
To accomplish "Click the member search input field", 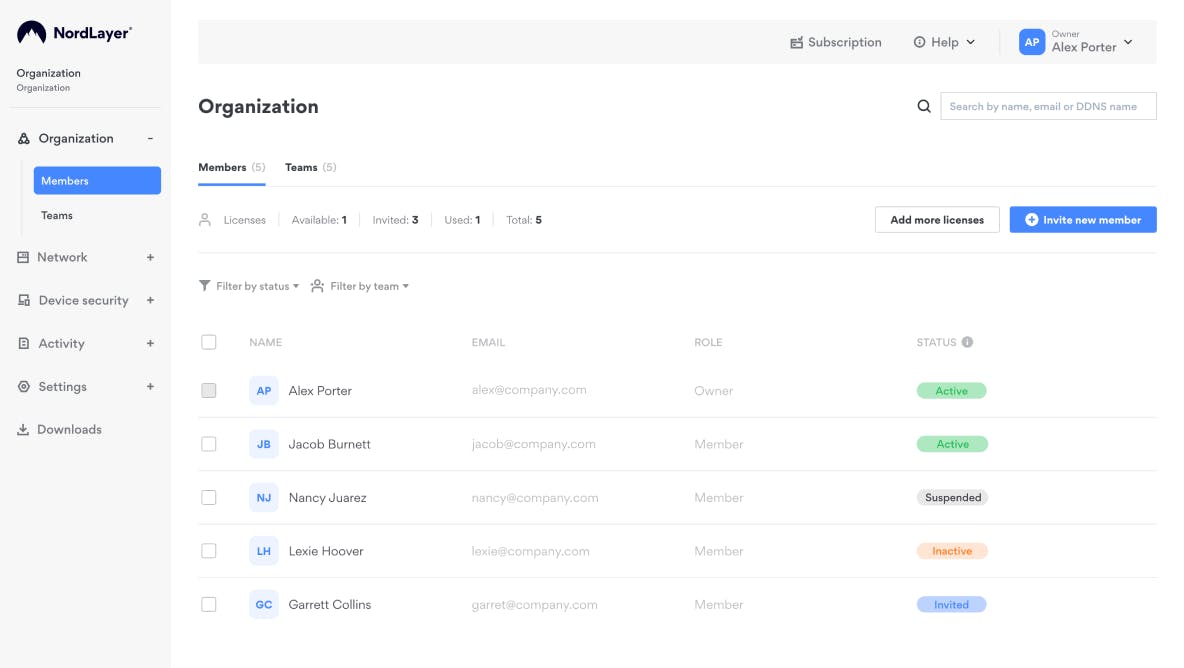I will 1048,106.
